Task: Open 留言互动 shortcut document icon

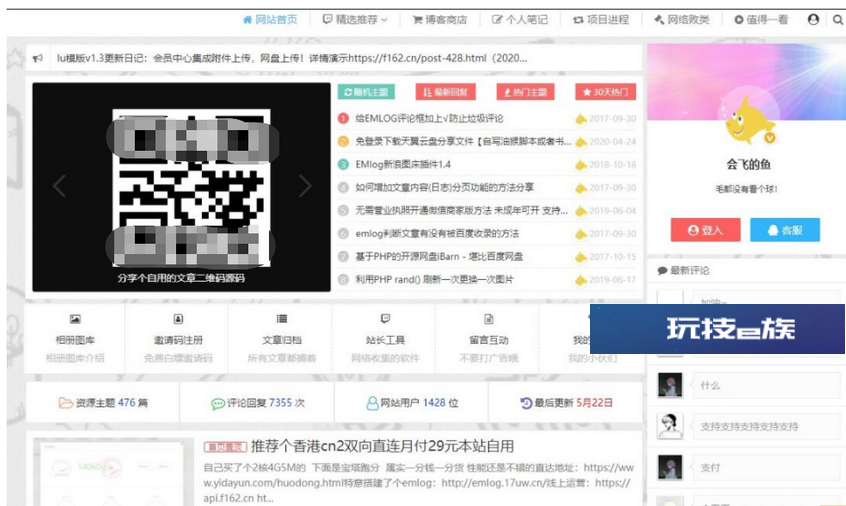Action: [489, 319]
